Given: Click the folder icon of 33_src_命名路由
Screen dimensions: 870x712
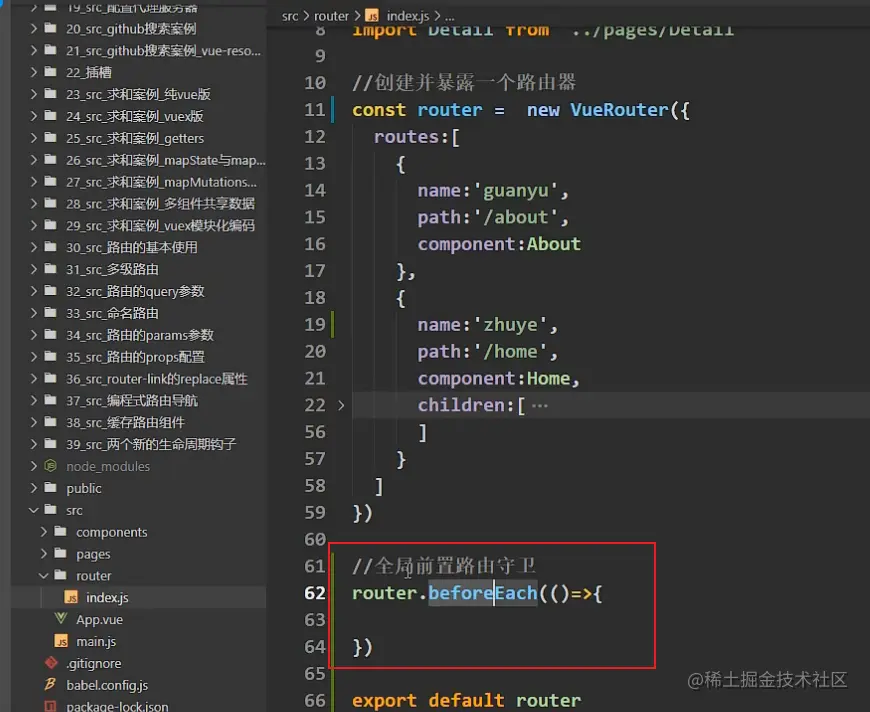Looking at the screenshot, I should [x=50, y=312].
